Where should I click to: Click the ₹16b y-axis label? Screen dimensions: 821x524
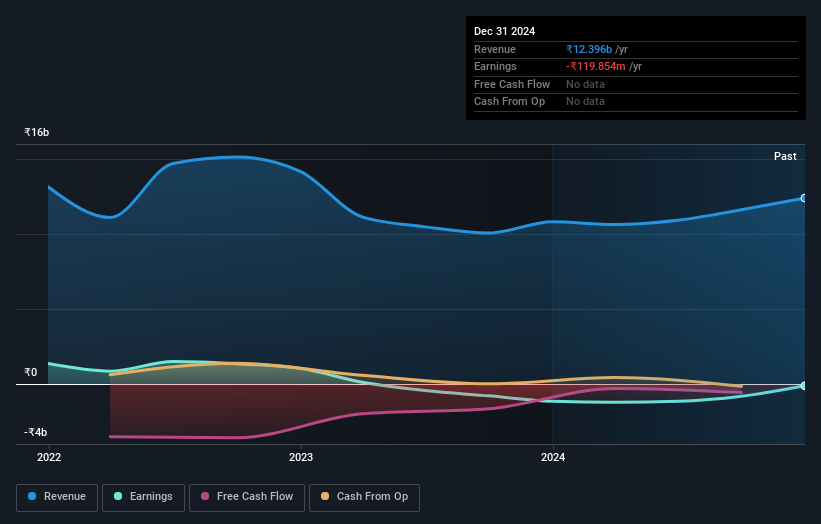pyautogui.click(x=37, y=132)
